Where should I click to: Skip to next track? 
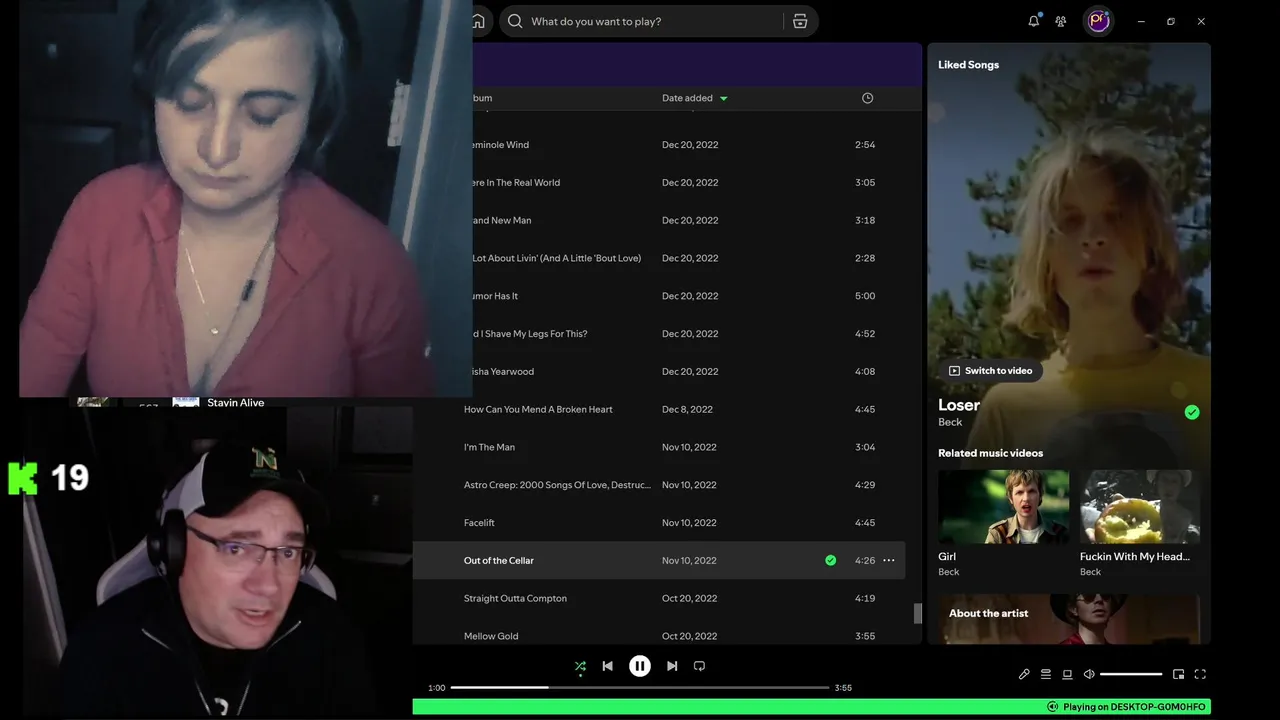672,666
